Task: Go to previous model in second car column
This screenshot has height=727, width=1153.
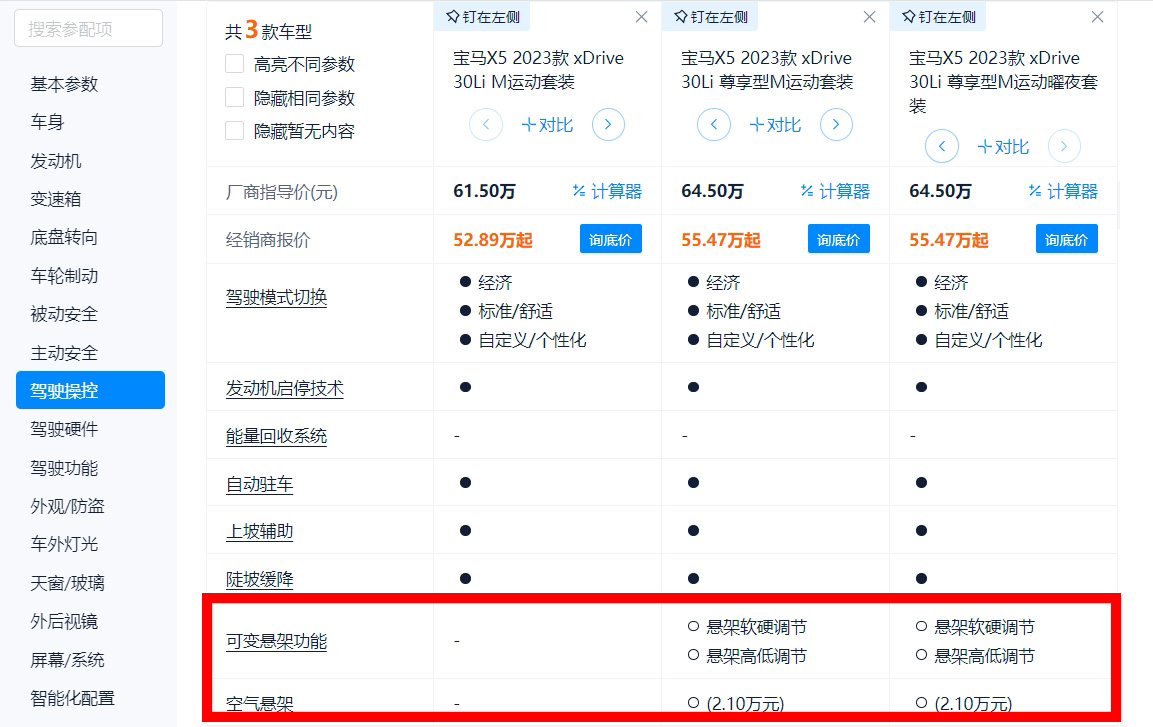Action: [714, 125]
